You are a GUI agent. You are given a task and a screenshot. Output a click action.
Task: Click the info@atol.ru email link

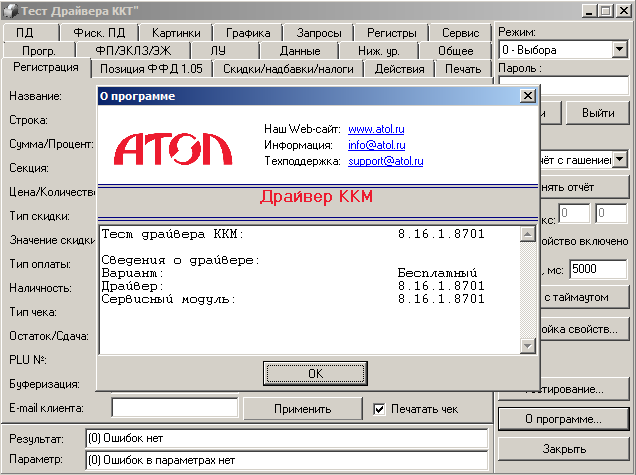pyautogui.click(x=376, y=145)
